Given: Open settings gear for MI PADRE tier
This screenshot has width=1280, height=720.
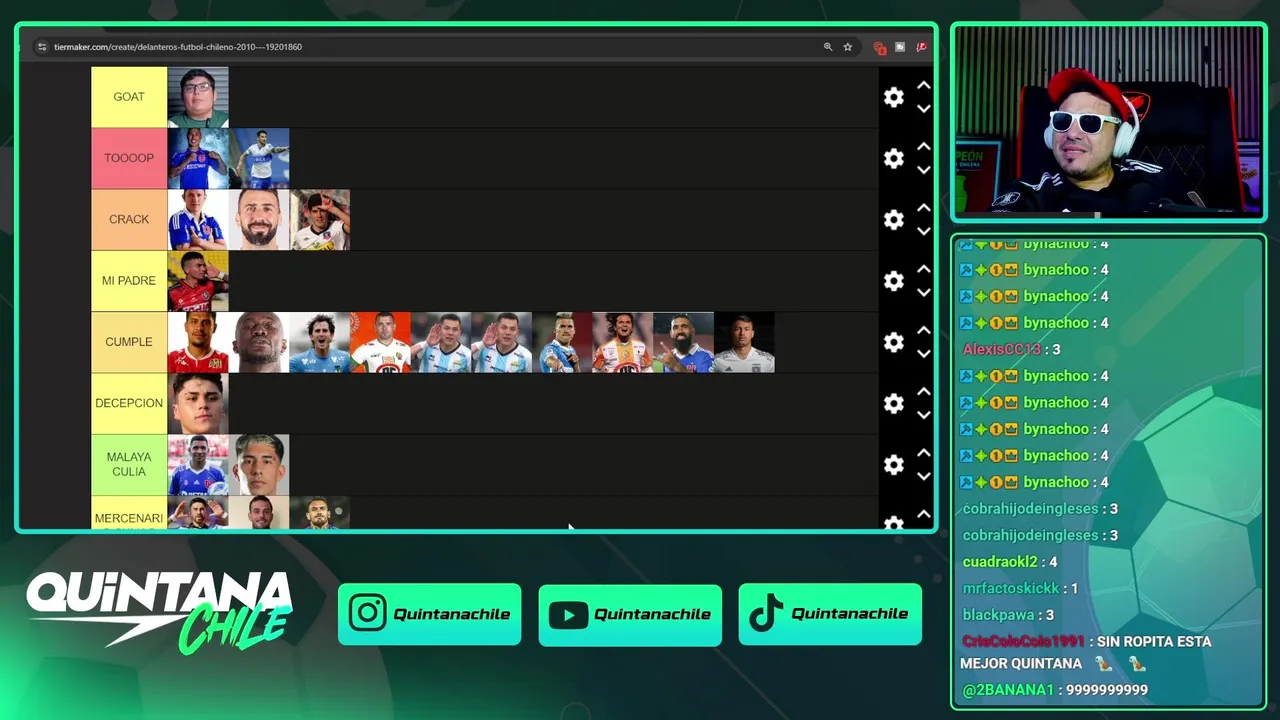Looking at the screenshot, I should [x=894, y=281].
